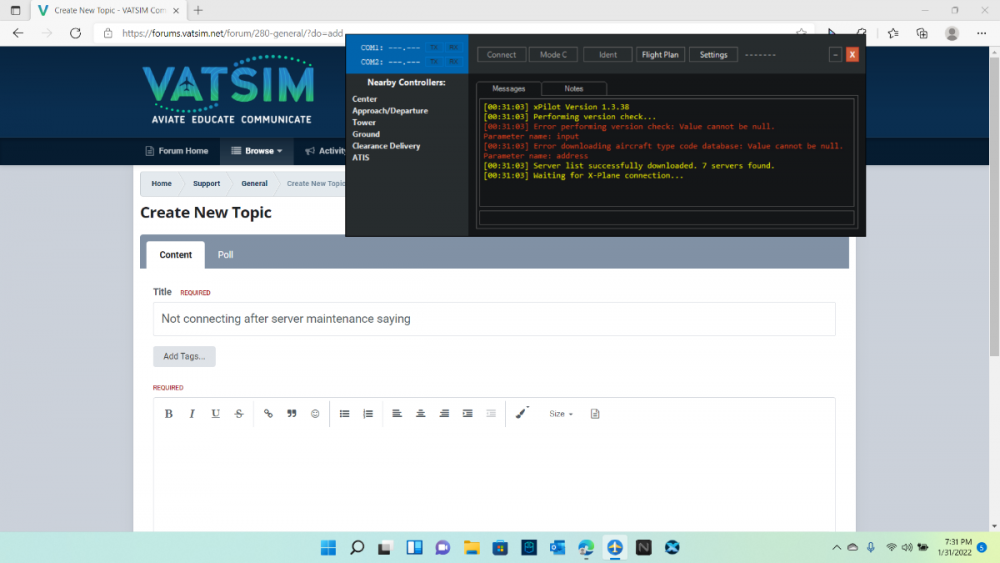Open browser settings ellipsis menu
Image resolution: width=1000 pixels, height=563 pixels.
click(x=981, y=33)
